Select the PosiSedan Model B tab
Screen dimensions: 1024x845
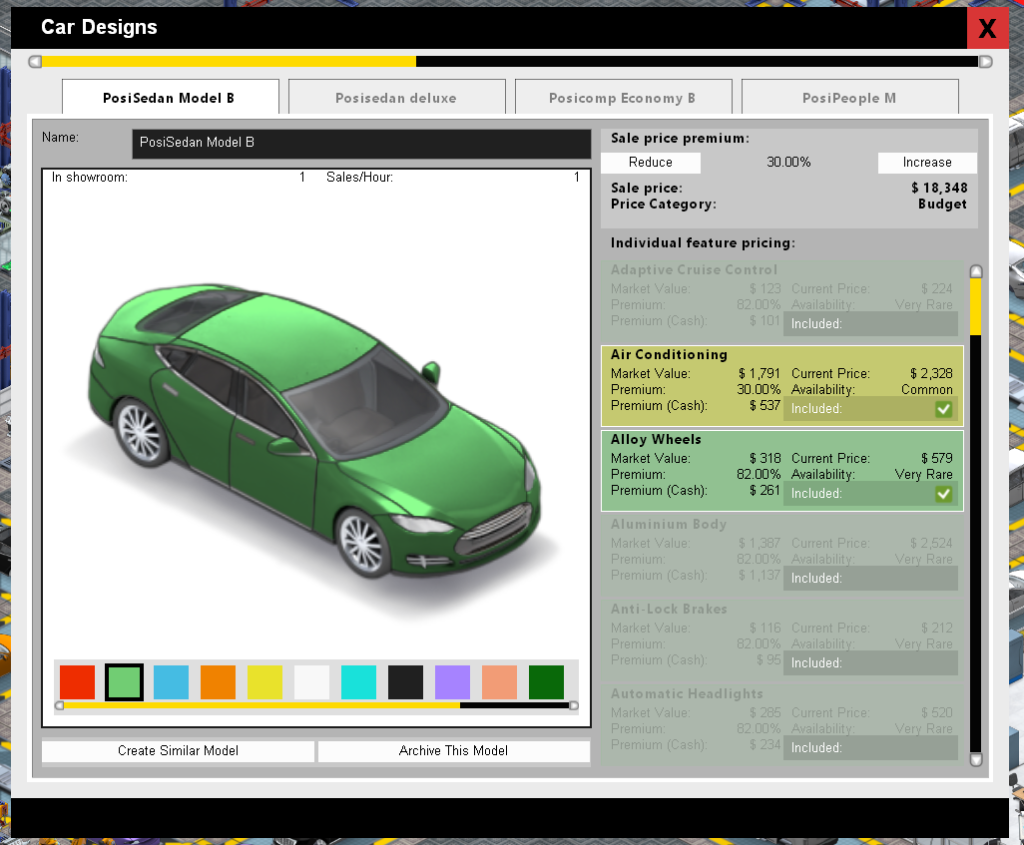170,97
